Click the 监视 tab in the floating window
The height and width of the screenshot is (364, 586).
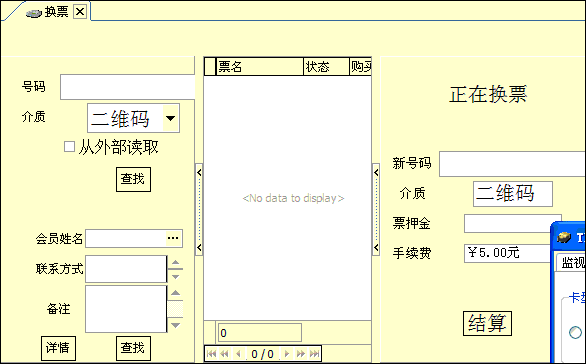click(572, 263)
